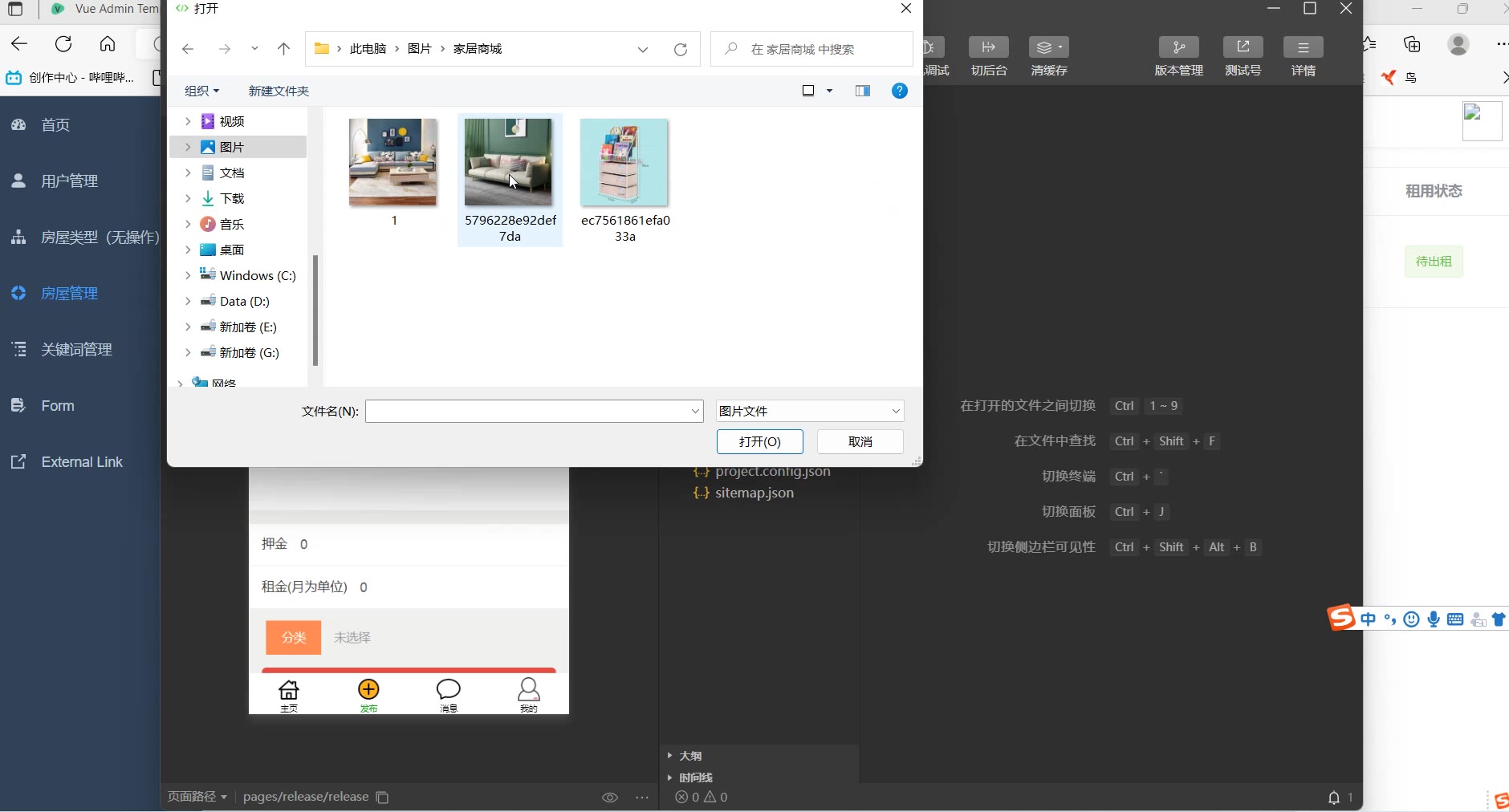Open file dialog help icon
The height and width of the screenshot is (812, 1509).
point(900,91)
